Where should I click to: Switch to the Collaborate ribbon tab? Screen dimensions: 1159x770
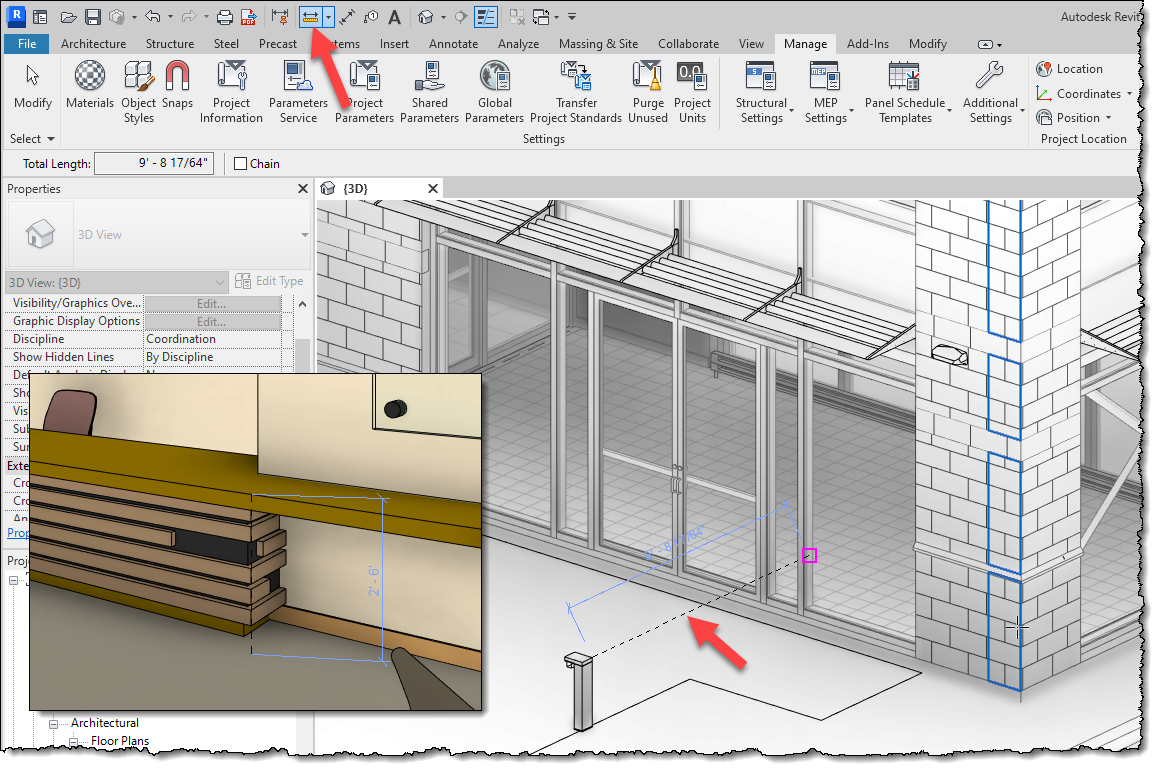click(688, 44)
